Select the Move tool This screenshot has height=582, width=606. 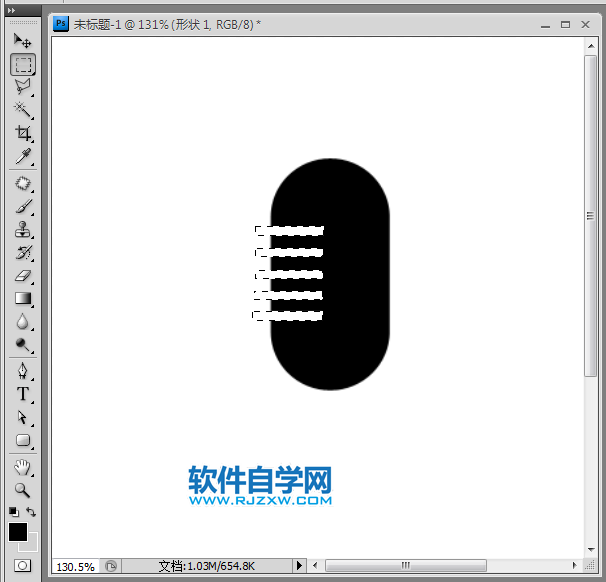(x=22, y=41)
